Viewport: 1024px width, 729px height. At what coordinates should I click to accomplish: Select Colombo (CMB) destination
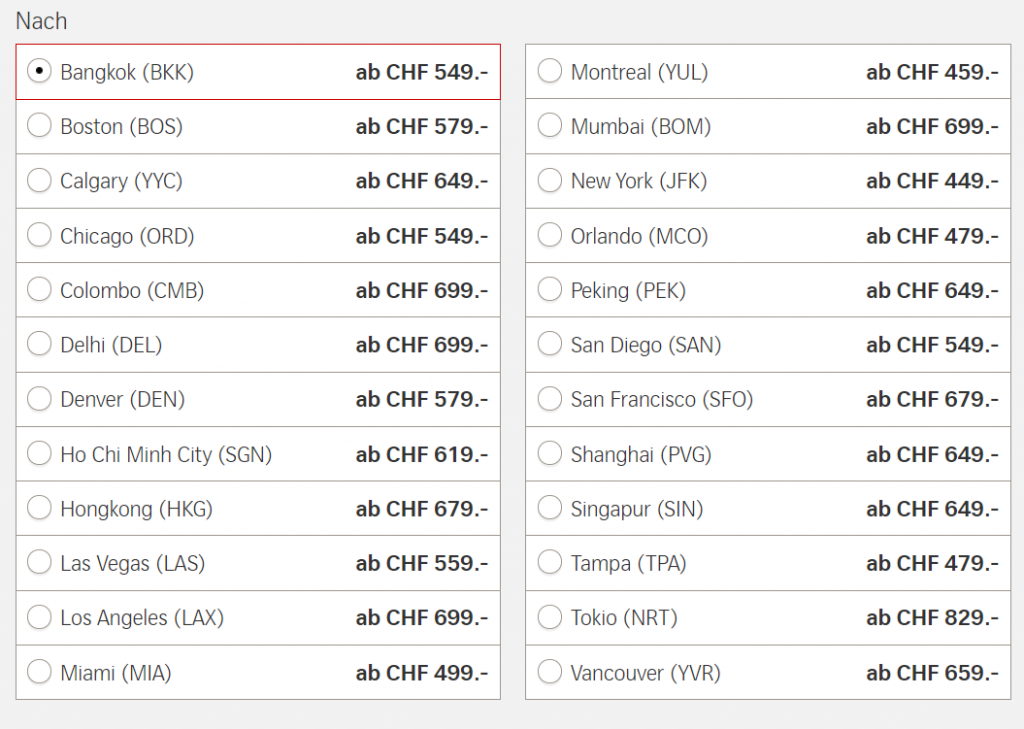(39, 290)
